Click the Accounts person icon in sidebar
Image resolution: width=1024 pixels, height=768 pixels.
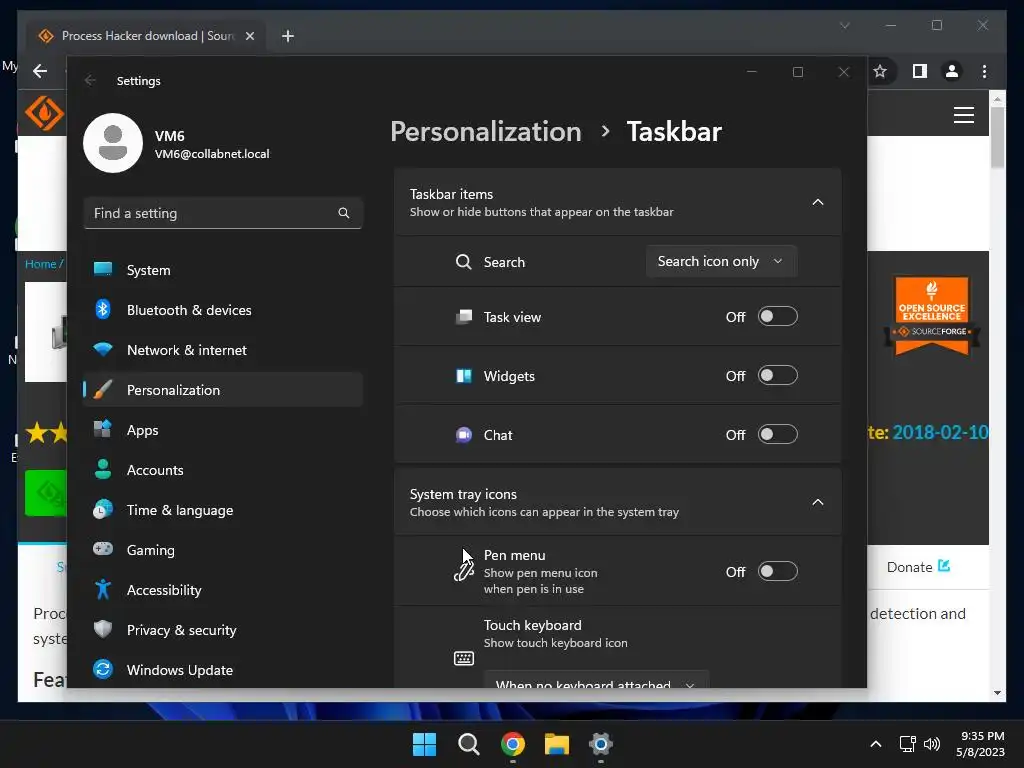click(103, 469)
